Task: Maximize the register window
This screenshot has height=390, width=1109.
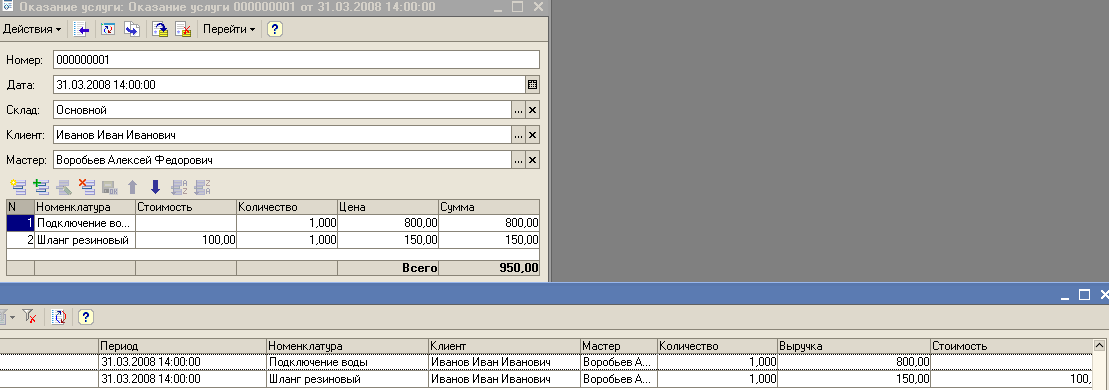Action: point(1084,294)
